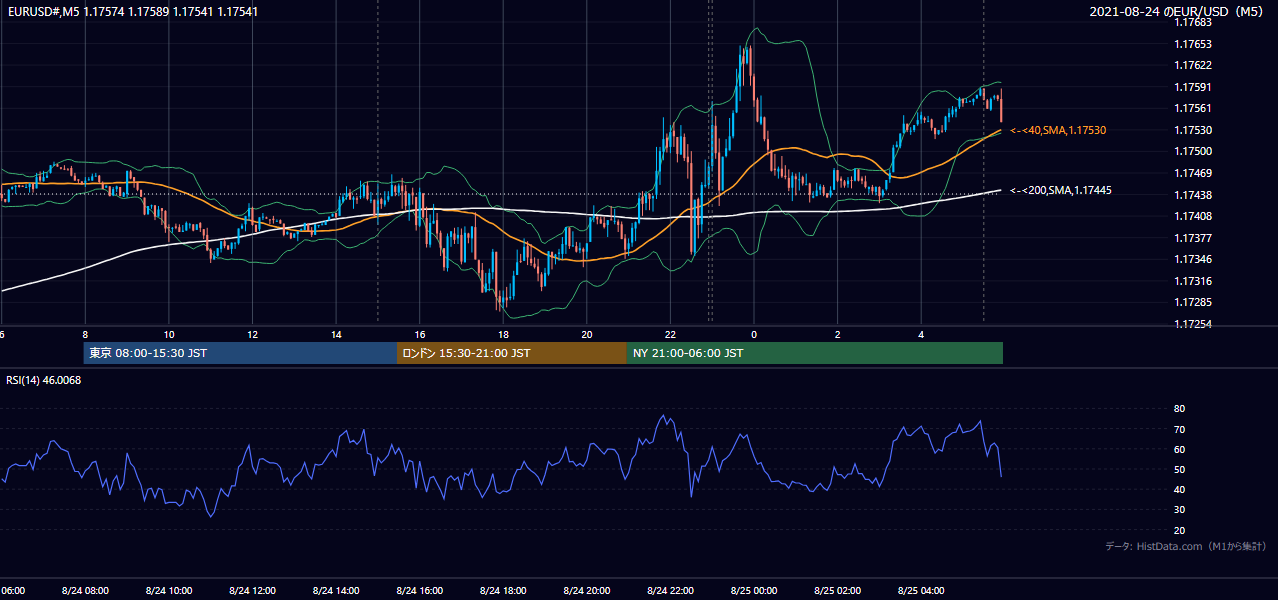Click the 8/24 22:00 time axis label

click(x=671, y=591)
